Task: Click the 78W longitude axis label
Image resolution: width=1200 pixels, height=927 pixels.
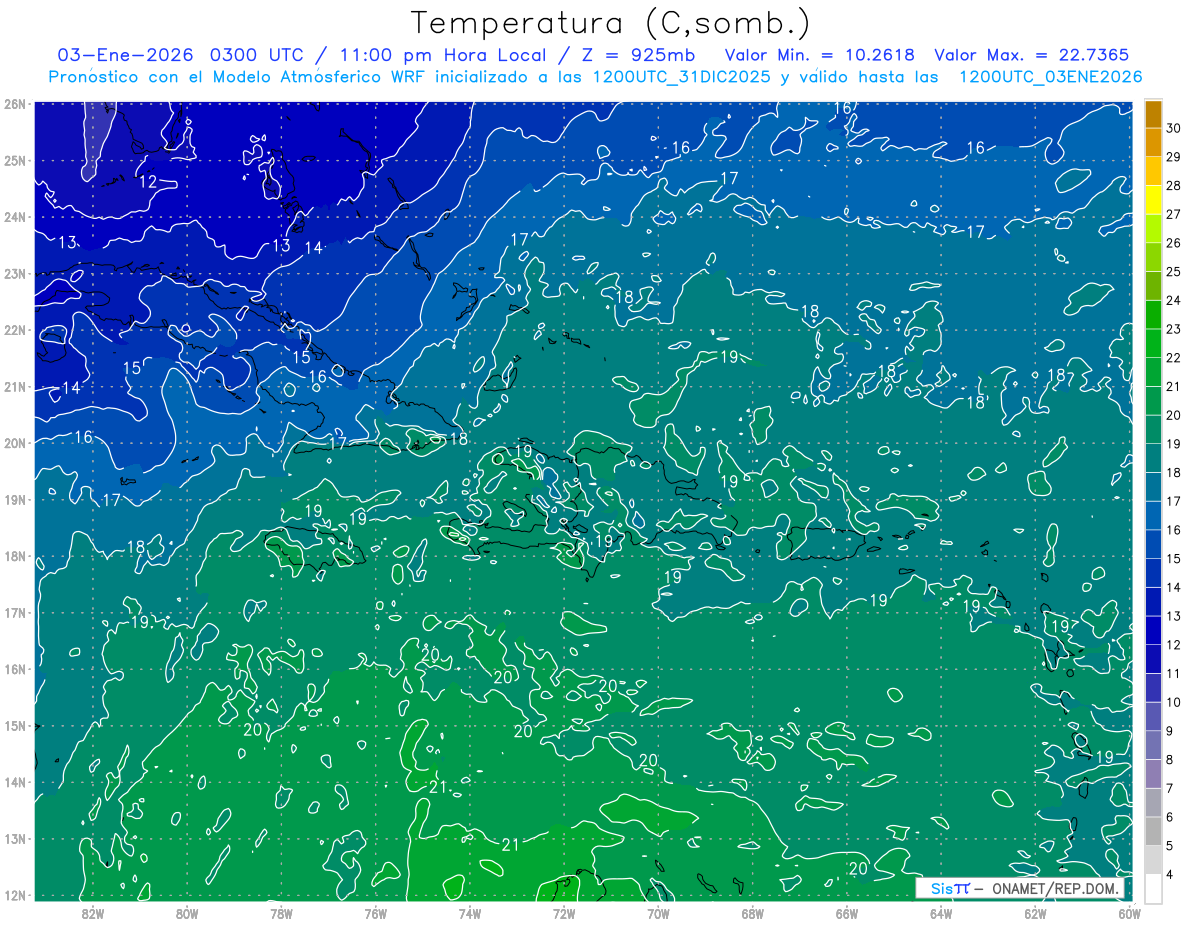Action: tap(281, 913)
